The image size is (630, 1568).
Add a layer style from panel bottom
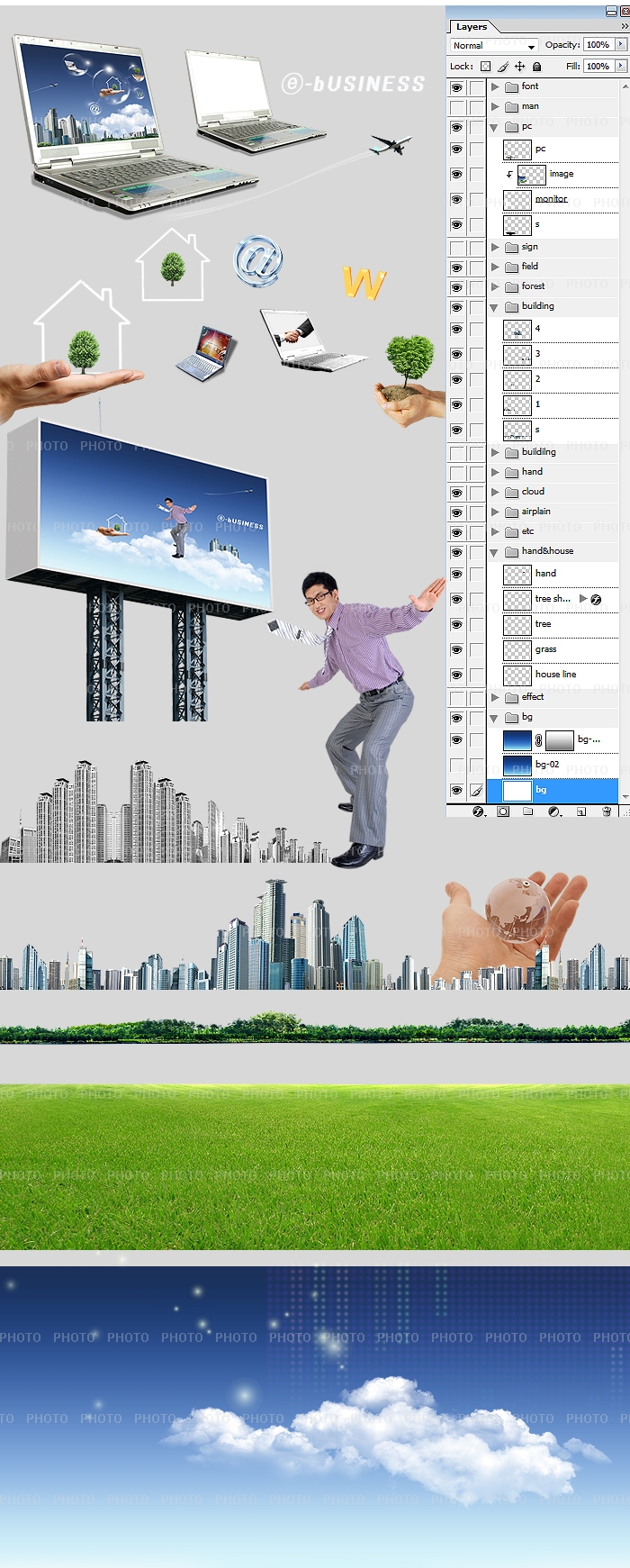click(x=478, y=811)
